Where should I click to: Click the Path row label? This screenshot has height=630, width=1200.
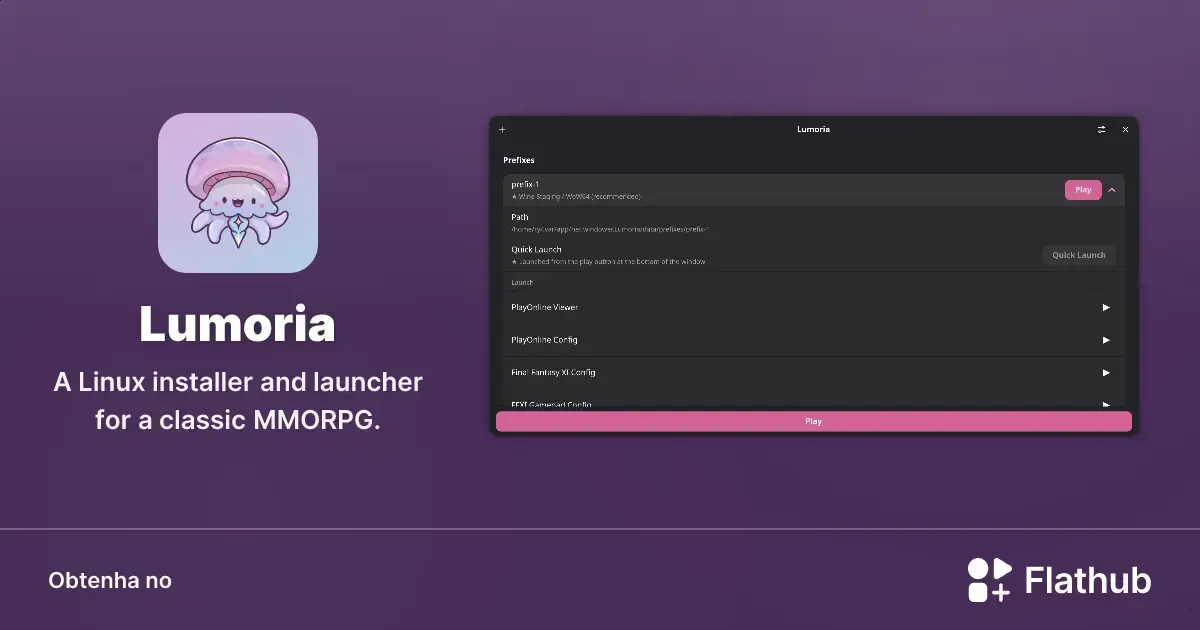coord(520,217)
